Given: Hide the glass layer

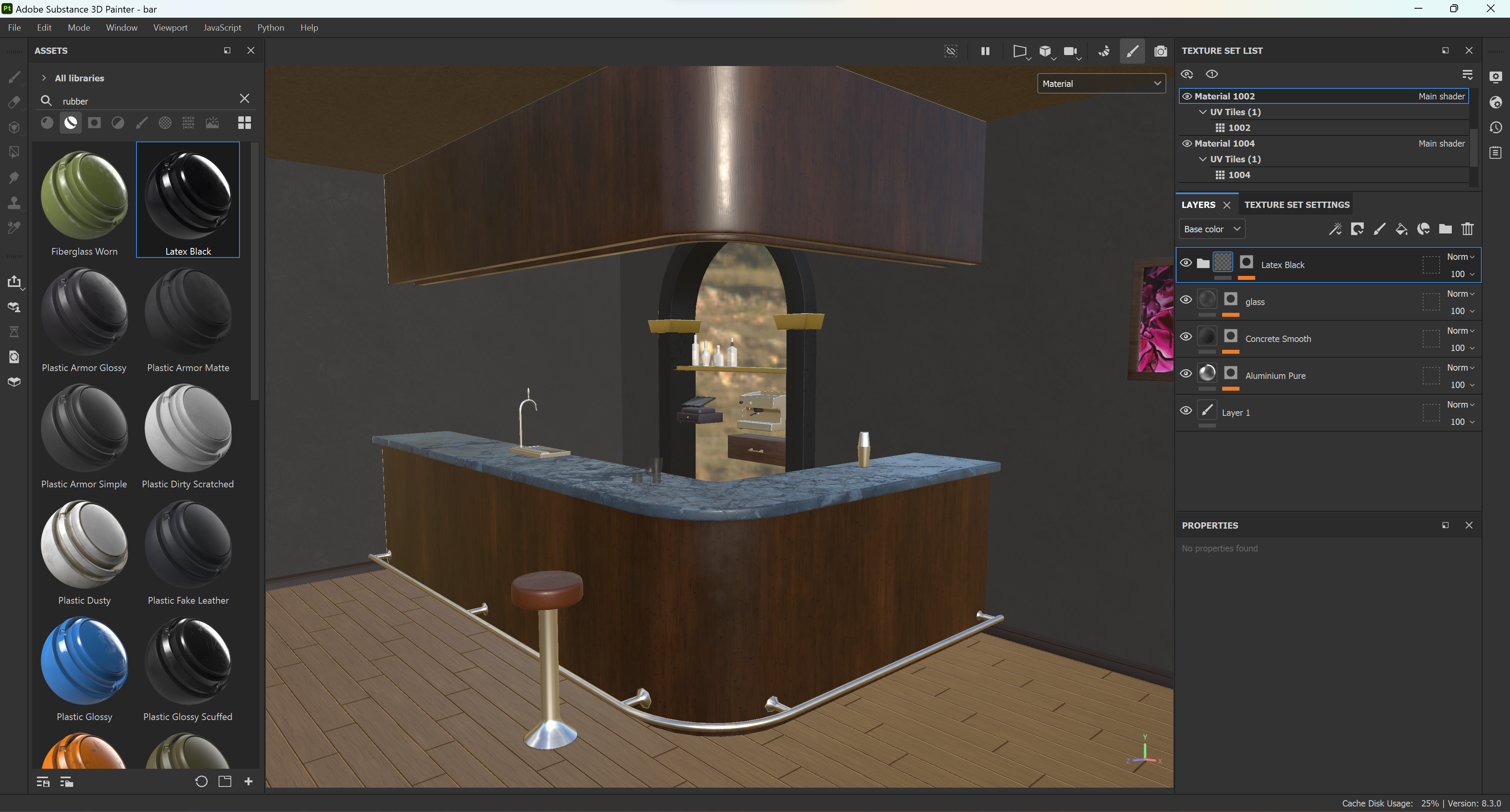Looking at the screenshot, I should coord(1186,300).
